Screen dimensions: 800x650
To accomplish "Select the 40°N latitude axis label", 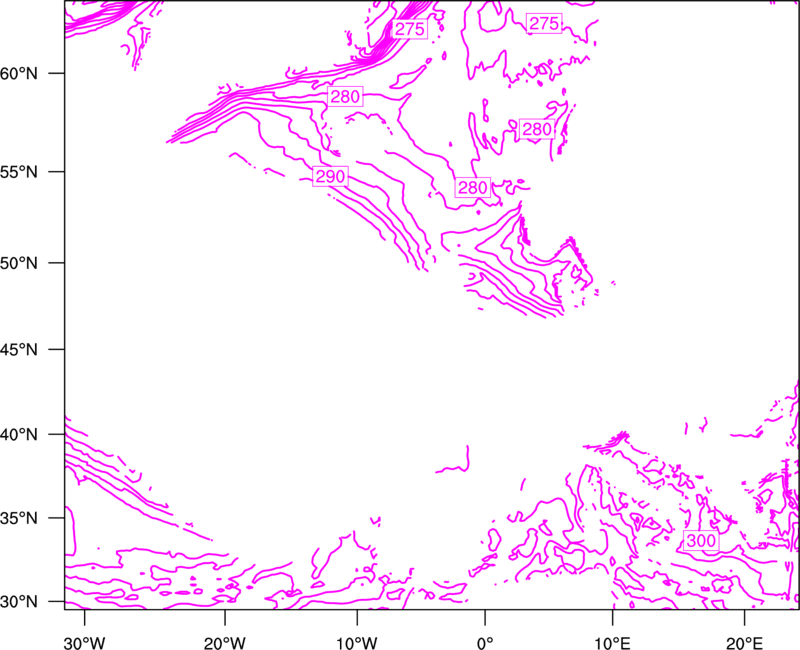I will pos(19,435).
